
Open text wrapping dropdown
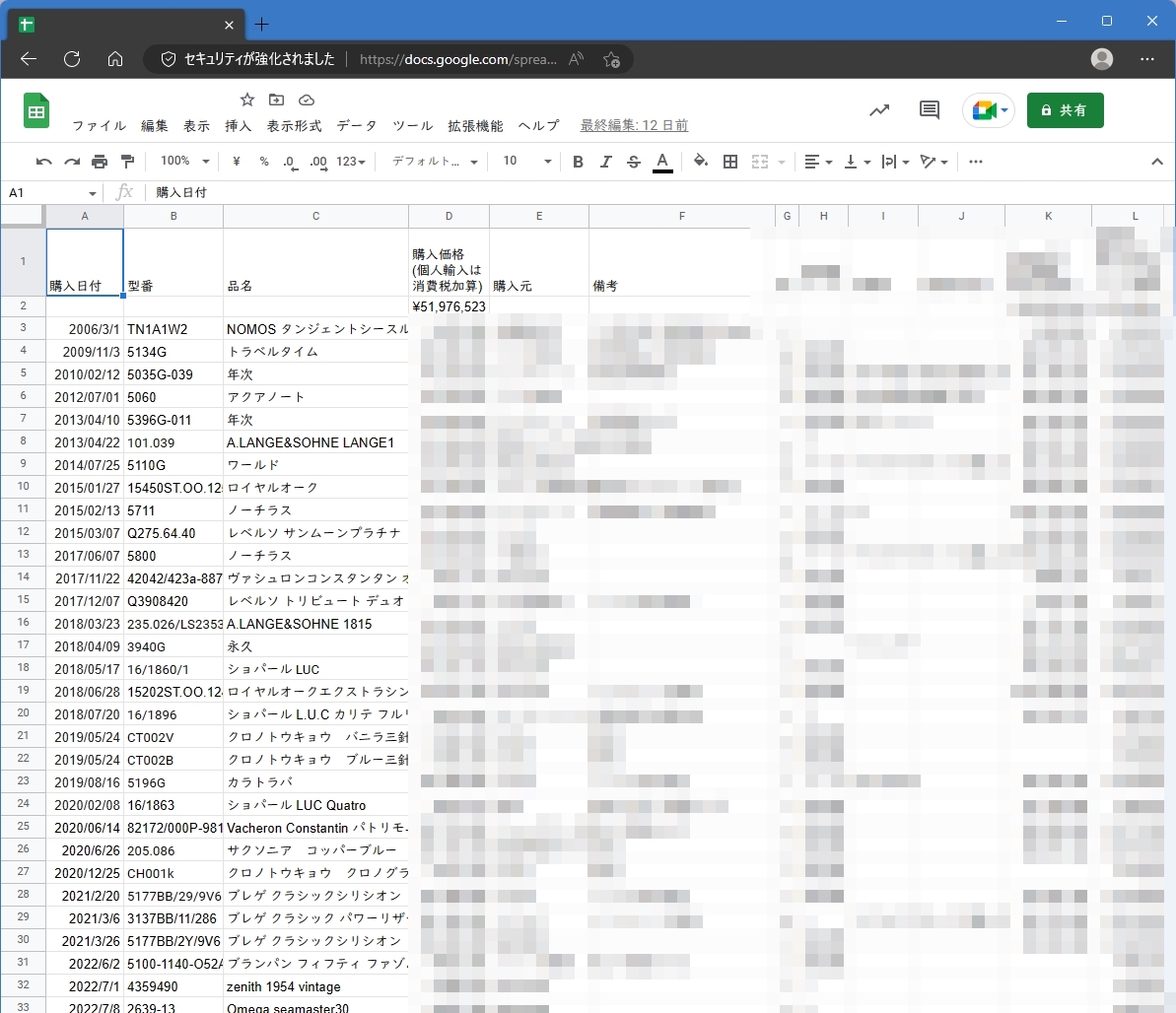click(x=895, y=162)
